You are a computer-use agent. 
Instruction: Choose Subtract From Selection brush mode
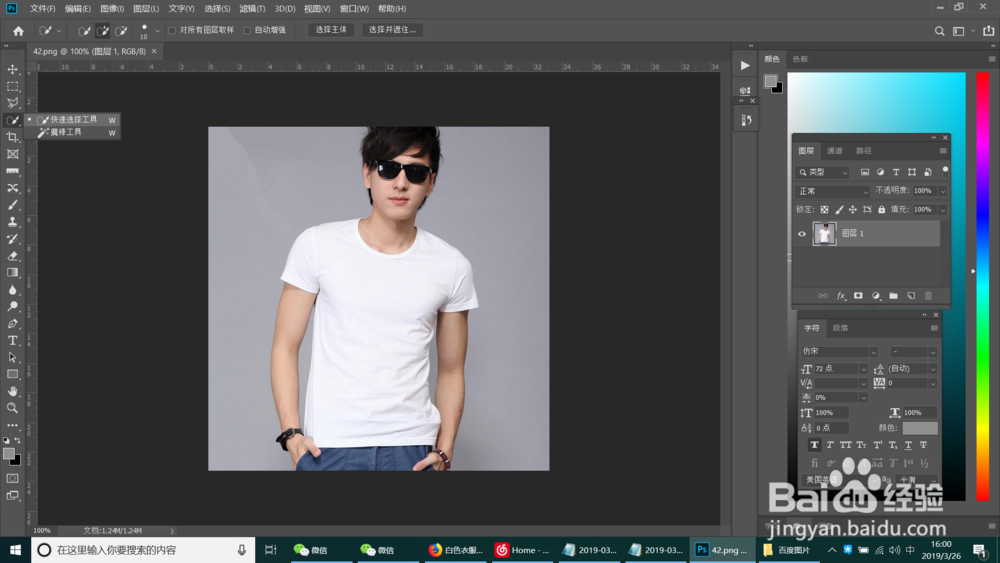(121, 31)
